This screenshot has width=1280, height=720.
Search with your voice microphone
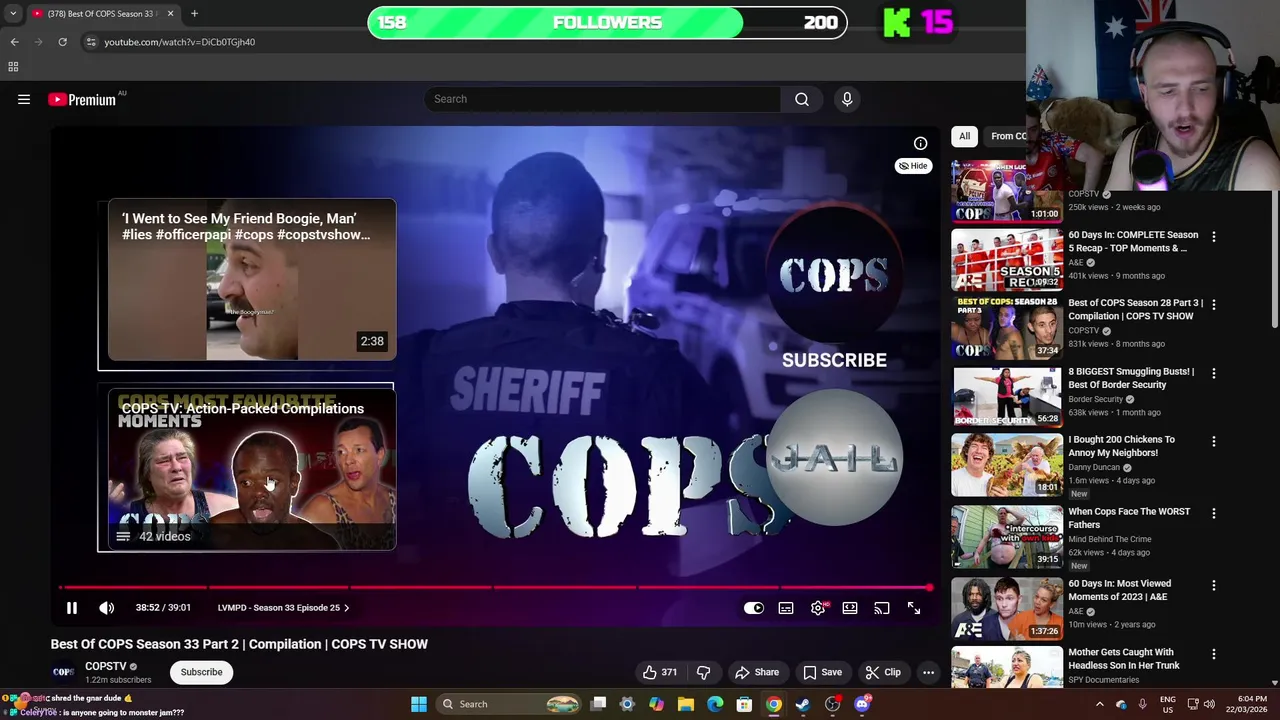847,99
